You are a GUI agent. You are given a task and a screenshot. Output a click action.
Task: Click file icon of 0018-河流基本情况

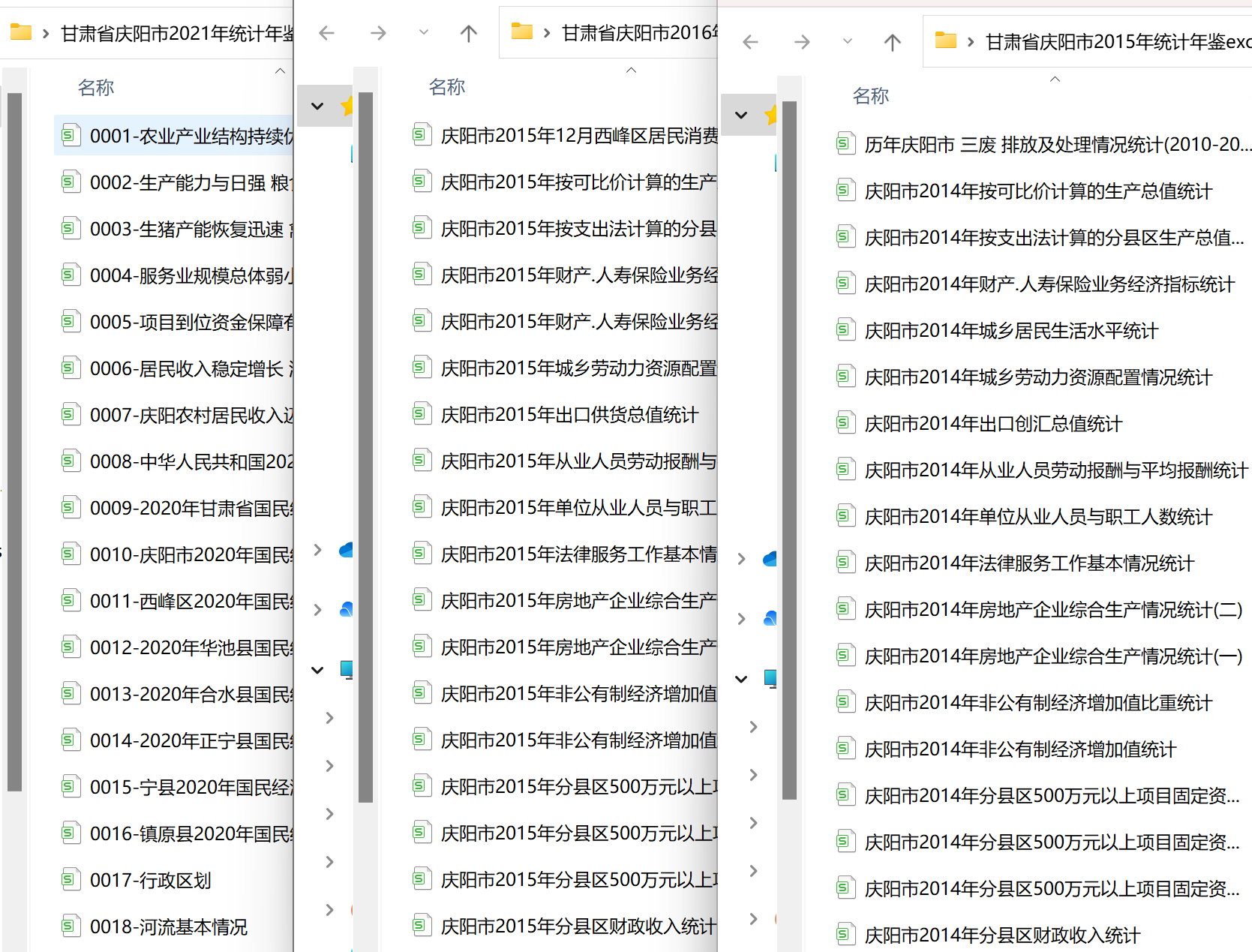(71, 926)
